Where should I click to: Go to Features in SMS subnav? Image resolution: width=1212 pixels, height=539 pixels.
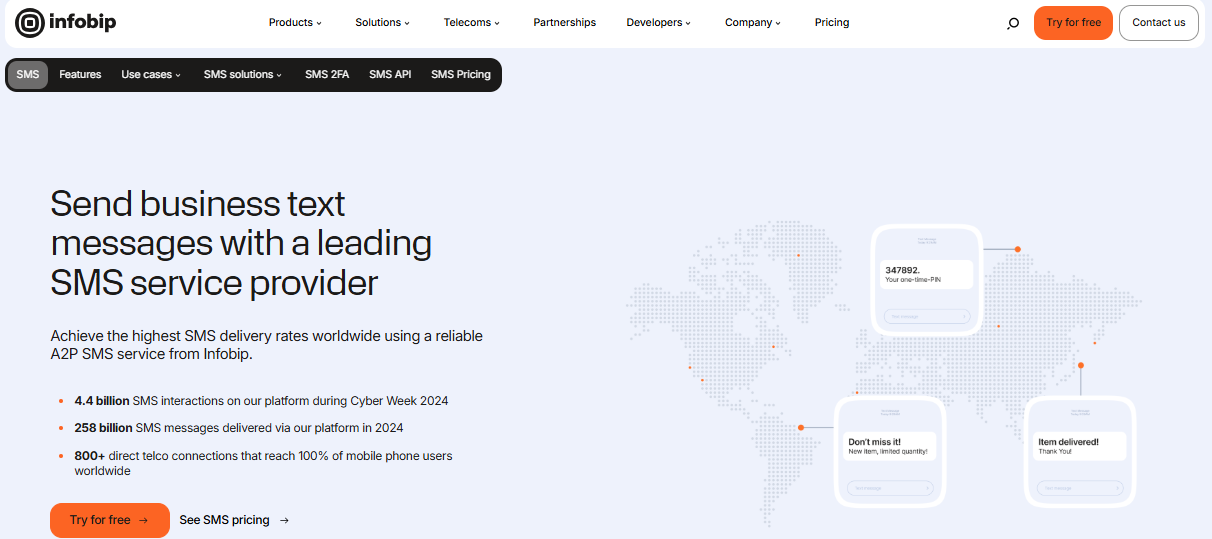click(80, 74)
